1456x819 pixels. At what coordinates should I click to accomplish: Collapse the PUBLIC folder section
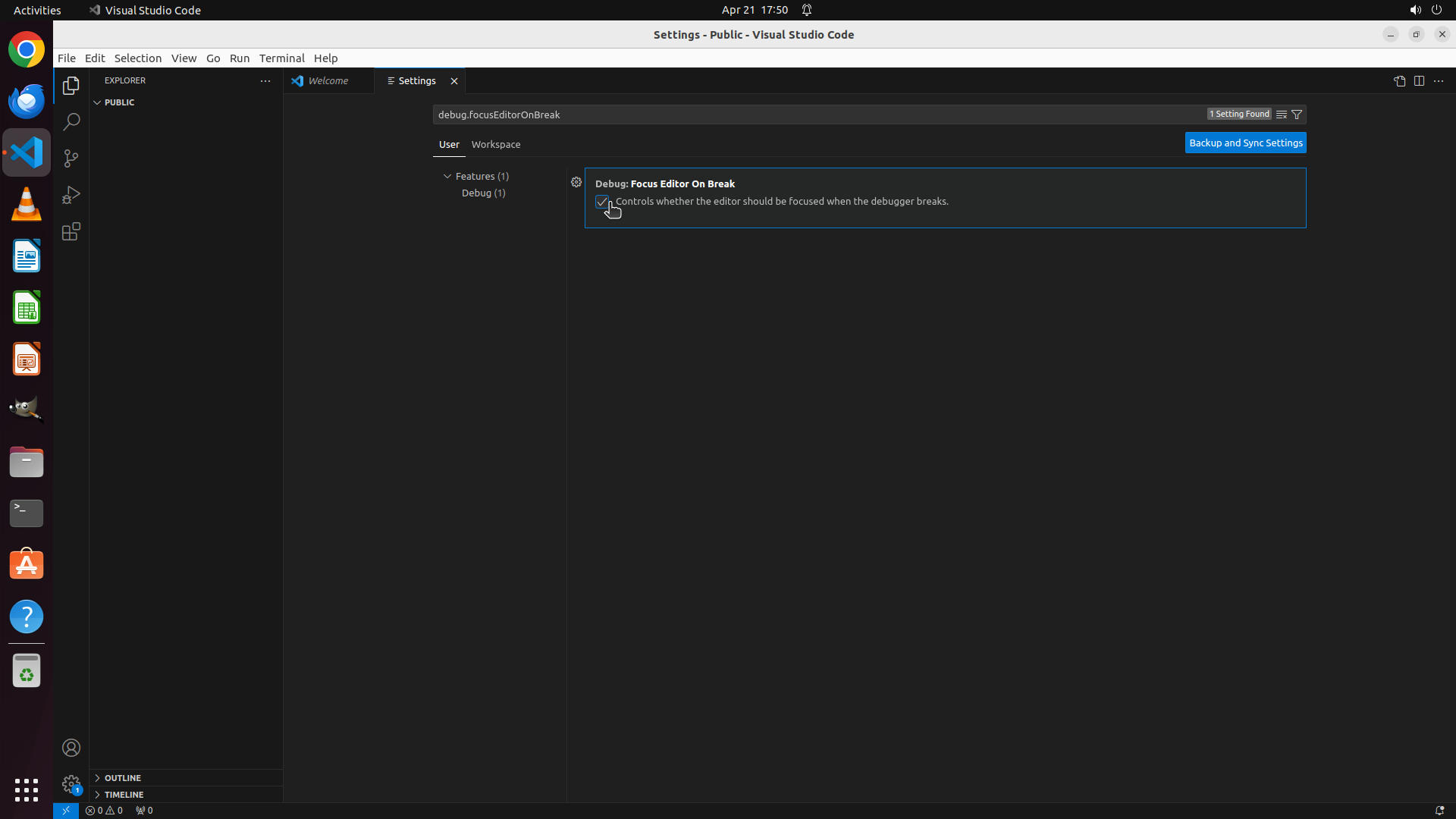coord(119,102)
